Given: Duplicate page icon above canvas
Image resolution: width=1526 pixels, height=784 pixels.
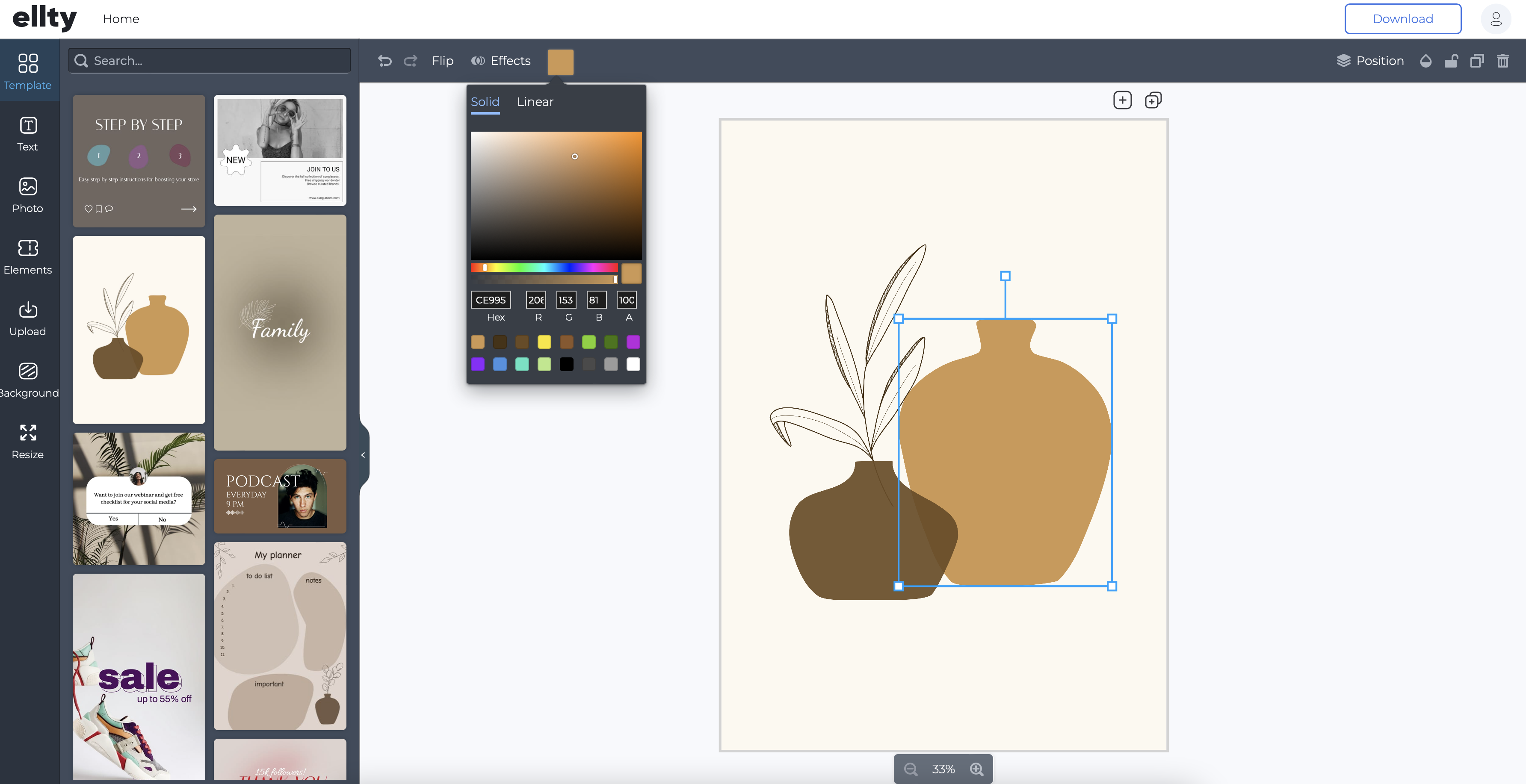Looking at the screenshot, I should [x=1153, y=100].
